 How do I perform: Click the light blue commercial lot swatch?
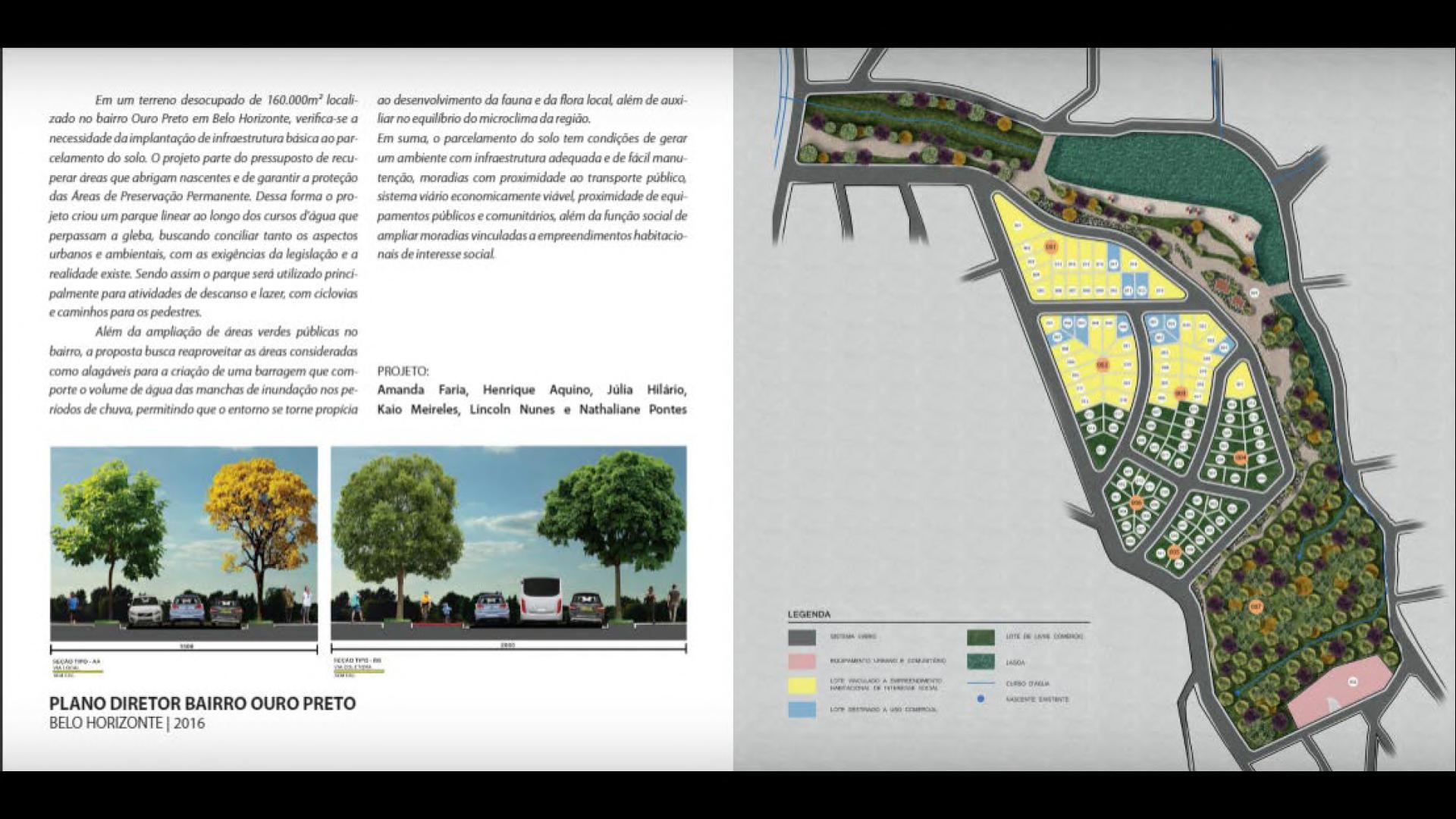coord(802,709)
